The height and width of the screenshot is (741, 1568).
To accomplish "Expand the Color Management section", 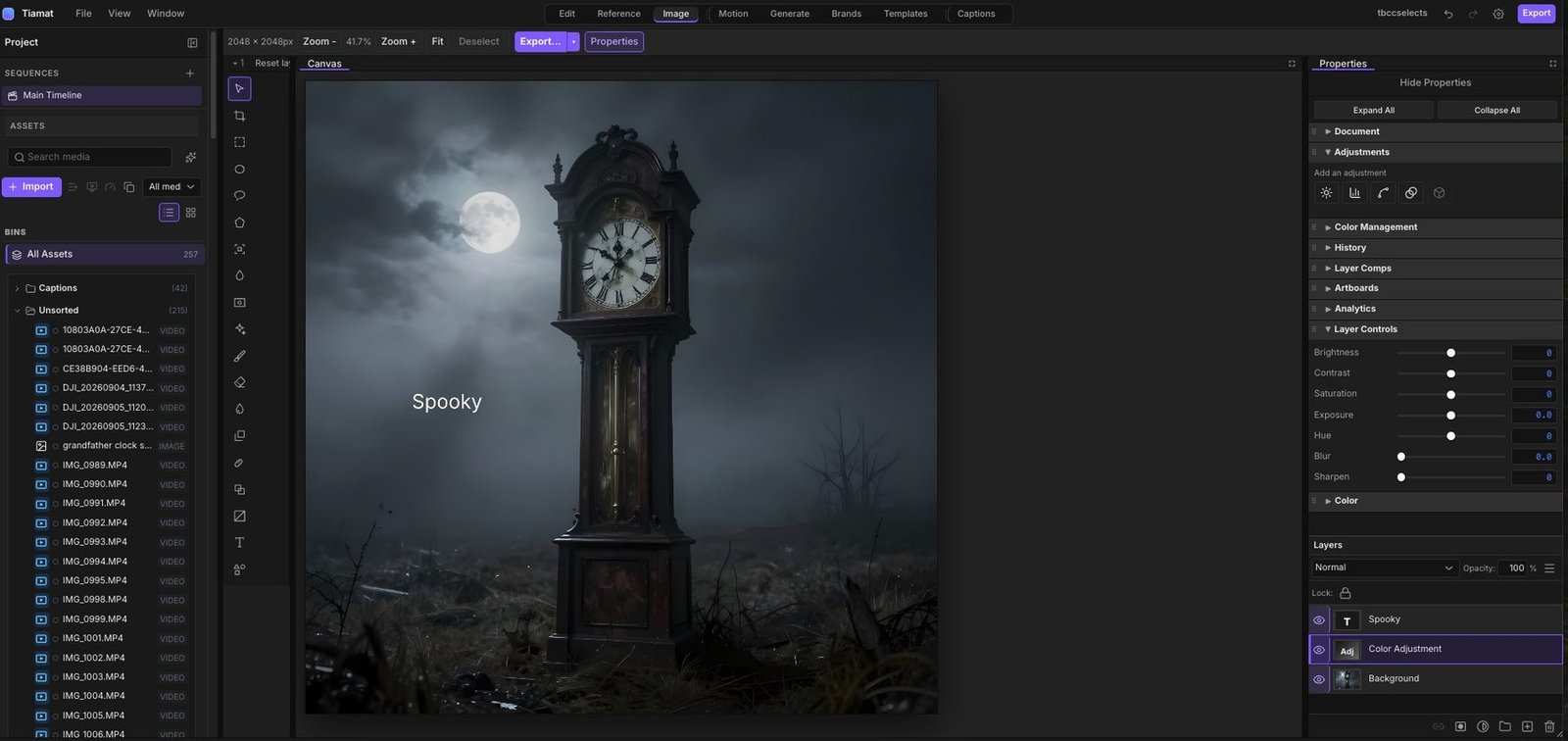I will pyautogui.click(x=1435, y=227).
